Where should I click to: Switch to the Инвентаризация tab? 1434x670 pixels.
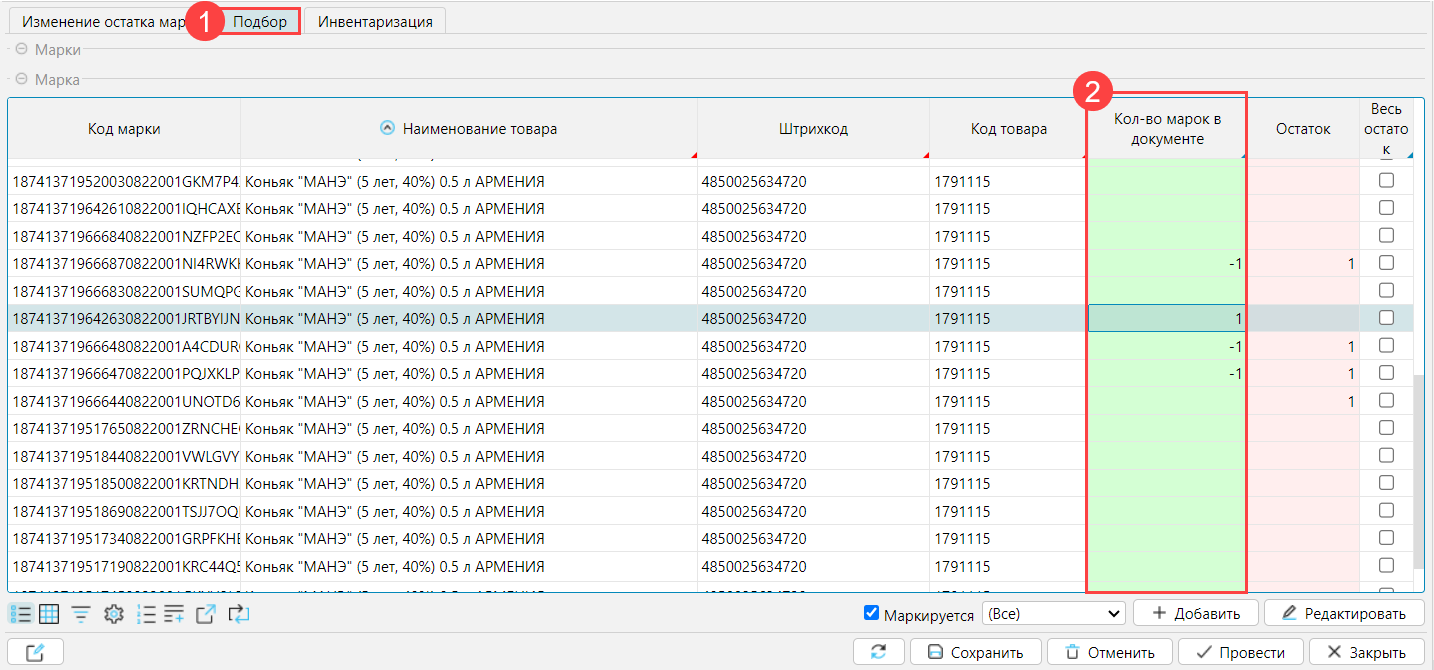[x=375, y=21]
